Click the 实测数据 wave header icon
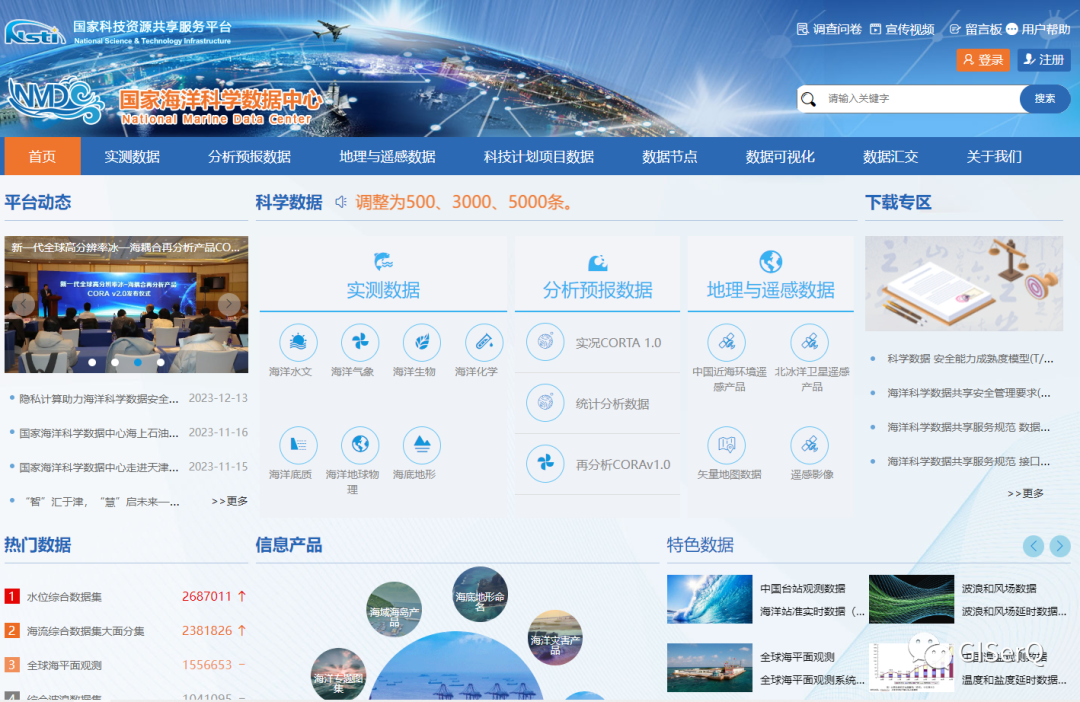This screenshot has height=702, width=1080. coord(383,261)
